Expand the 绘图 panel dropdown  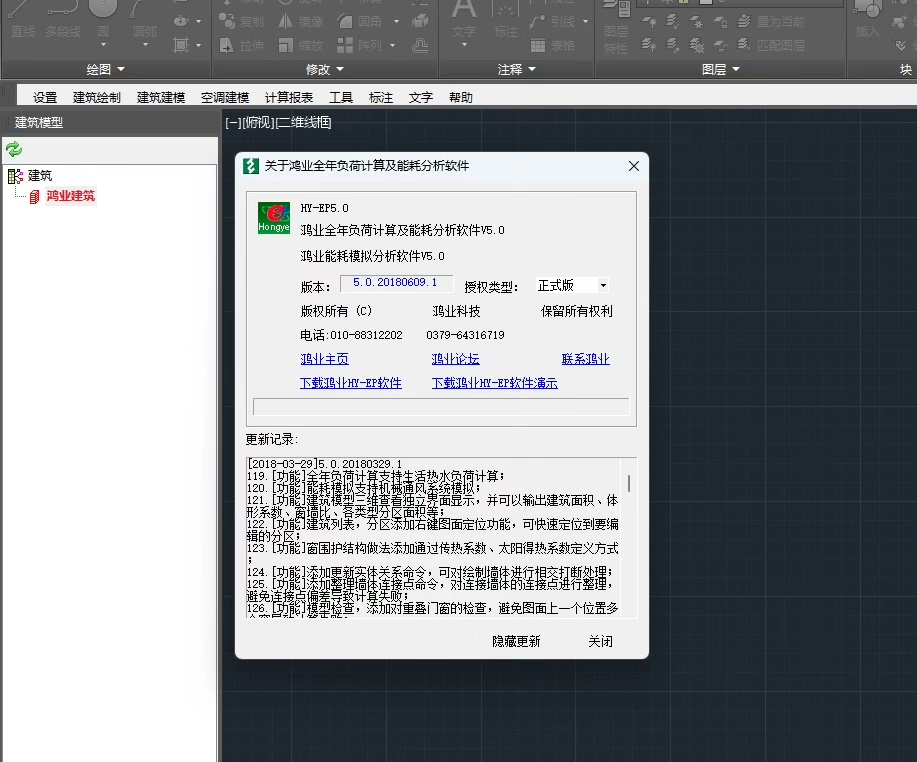pos(106,69)
